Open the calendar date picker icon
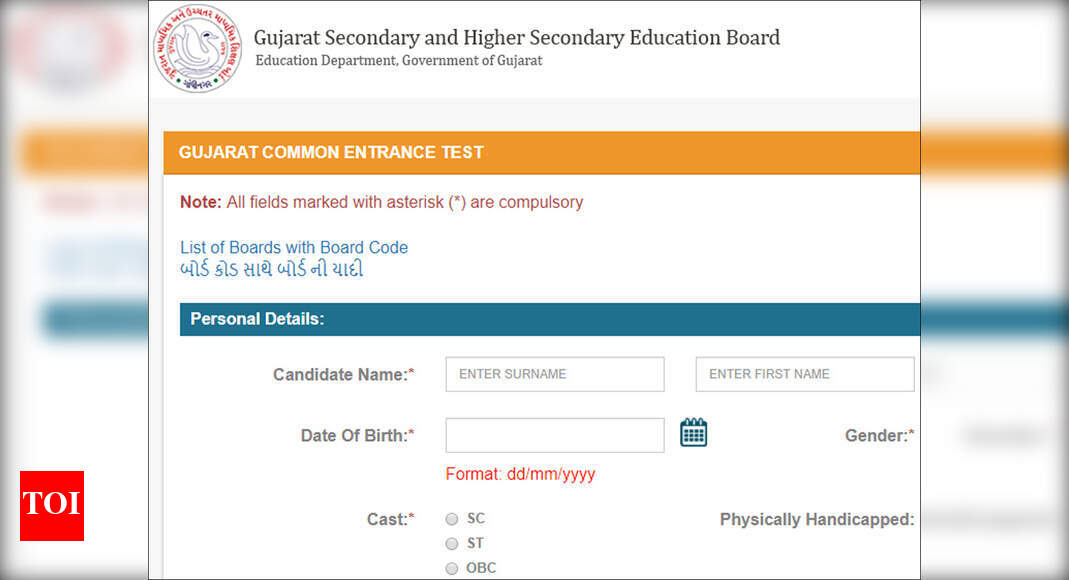1069x580 pixels. click(x=694, y=432)
